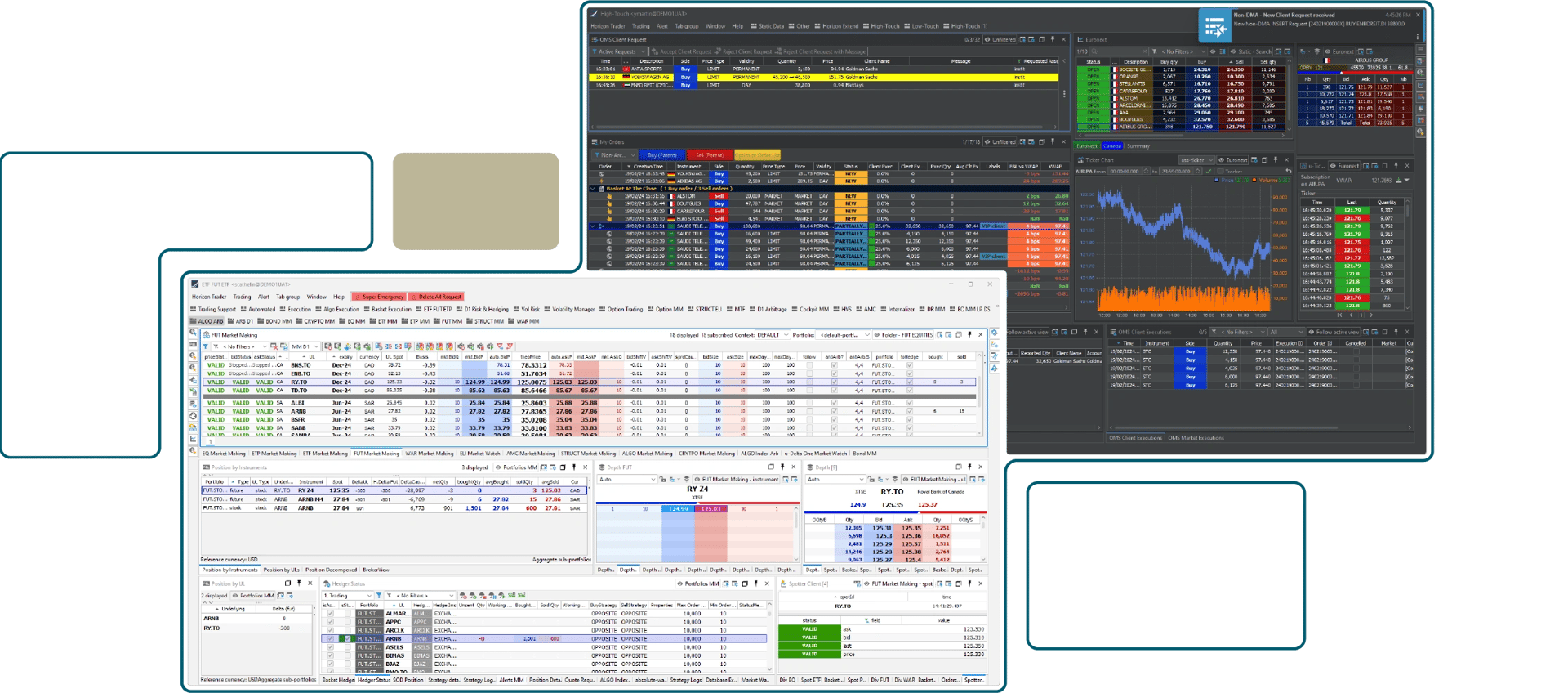Click the lock icon in Depth FUT toolbar
The image size is (1568, 693).
click(662, 479)
